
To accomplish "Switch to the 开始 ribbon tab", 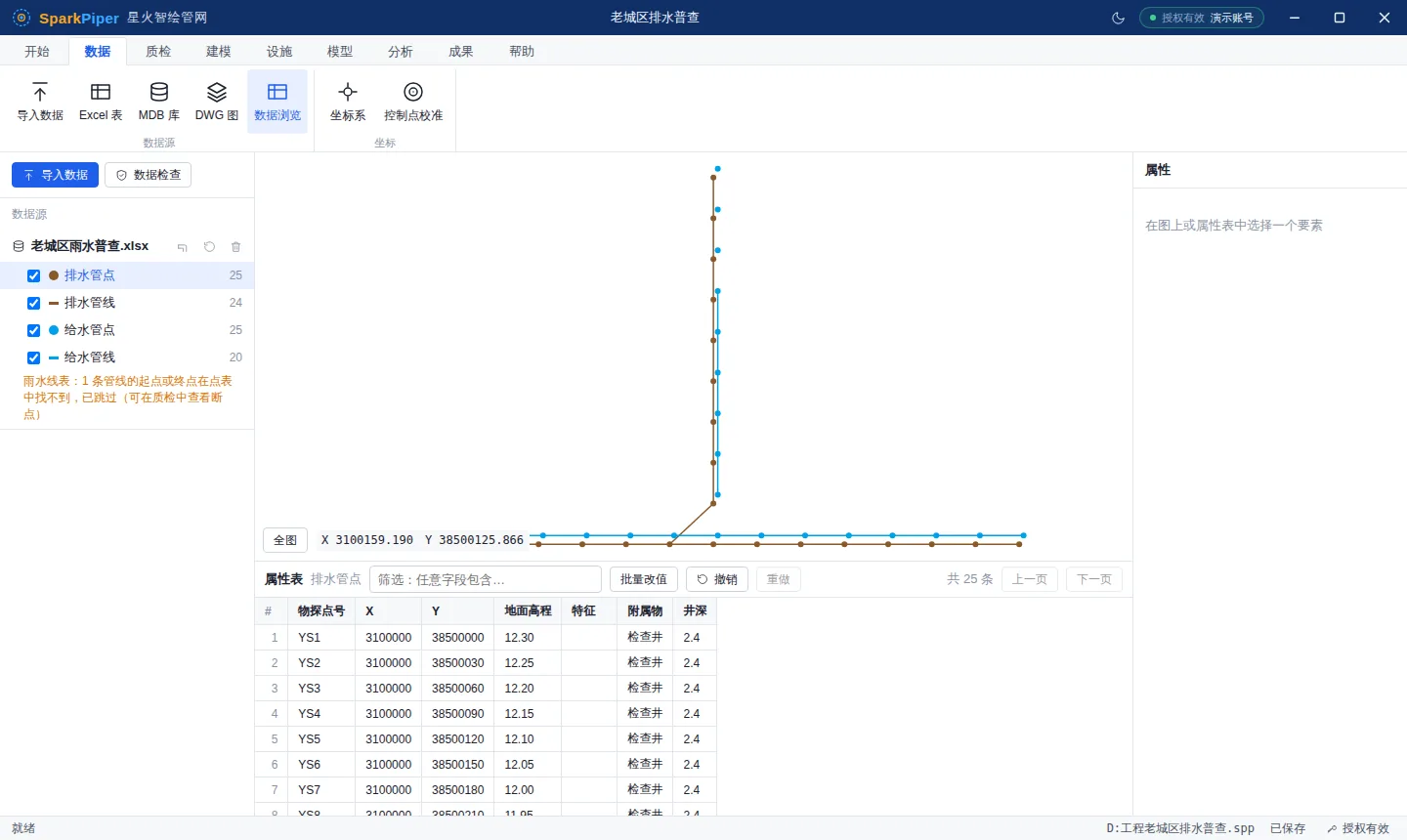I will click(x=37, y=52).
